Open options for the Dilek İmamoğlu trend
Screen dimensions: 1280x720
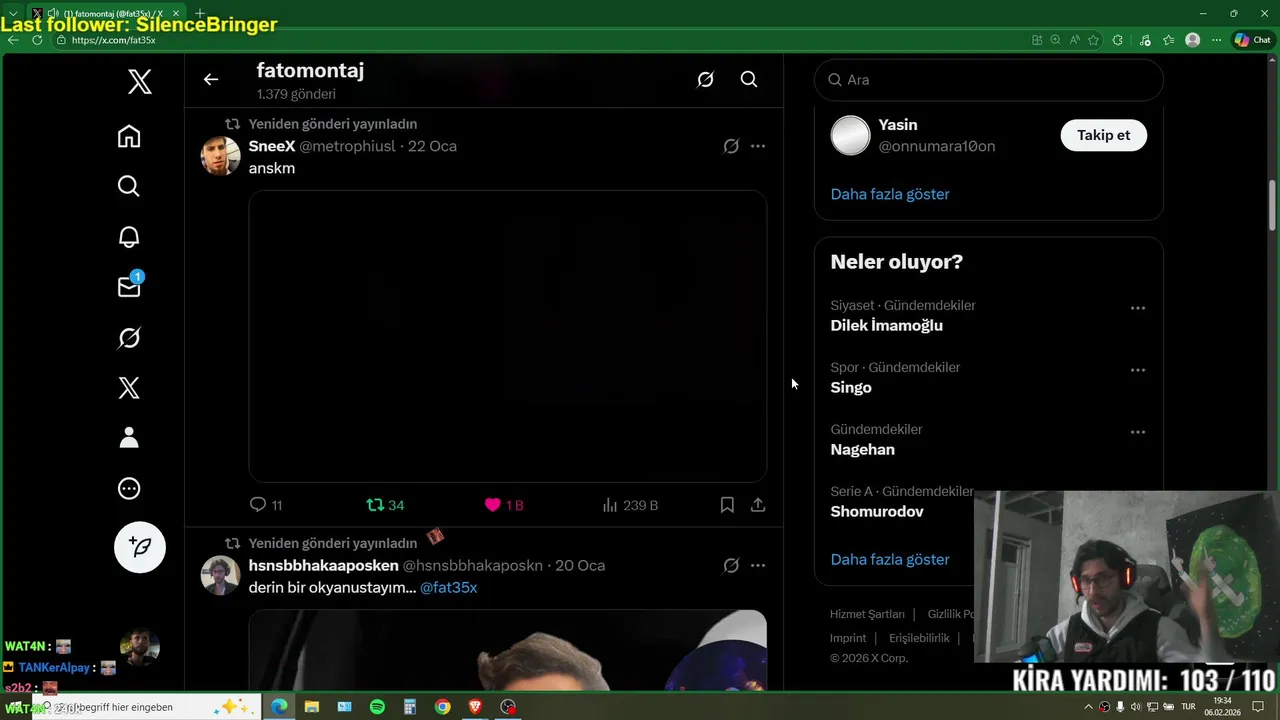[x=1138, y=308]
